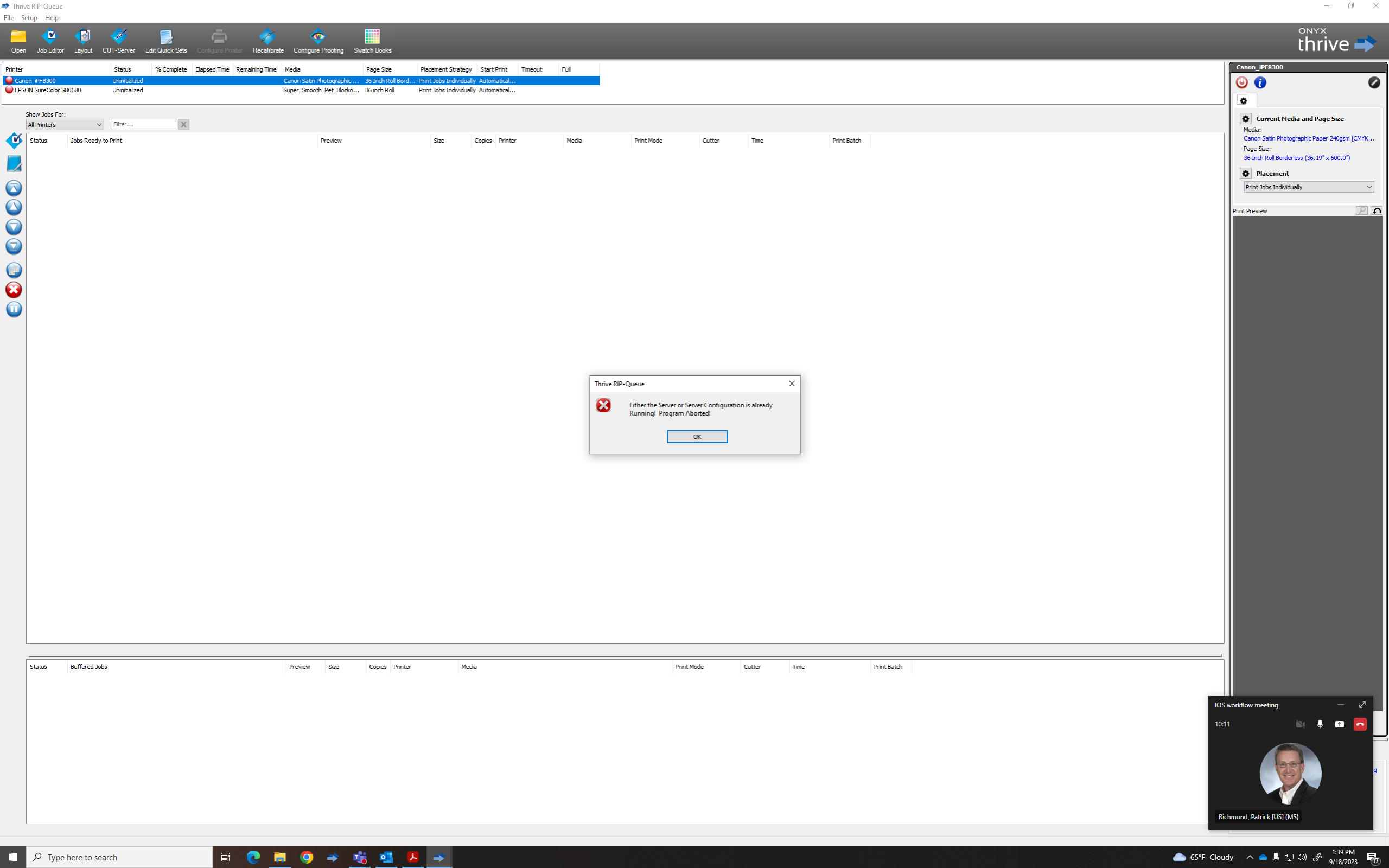Click the gear icon beside Placement
Viewport: 1389px width, 868px height.
(1246, 174)
